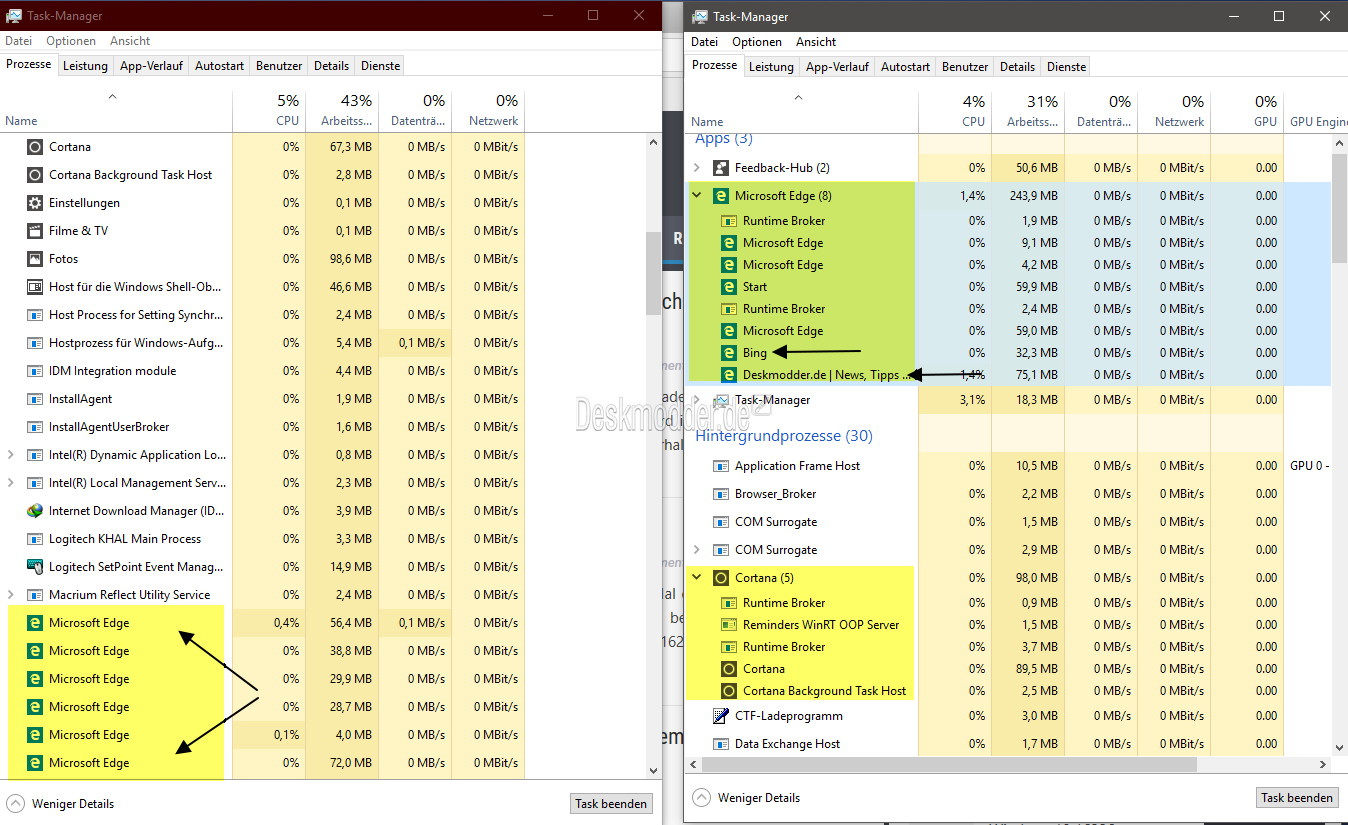Click the InstallAgentUserBroker process icon
1348x825 pixels.
tap(35, 427)
